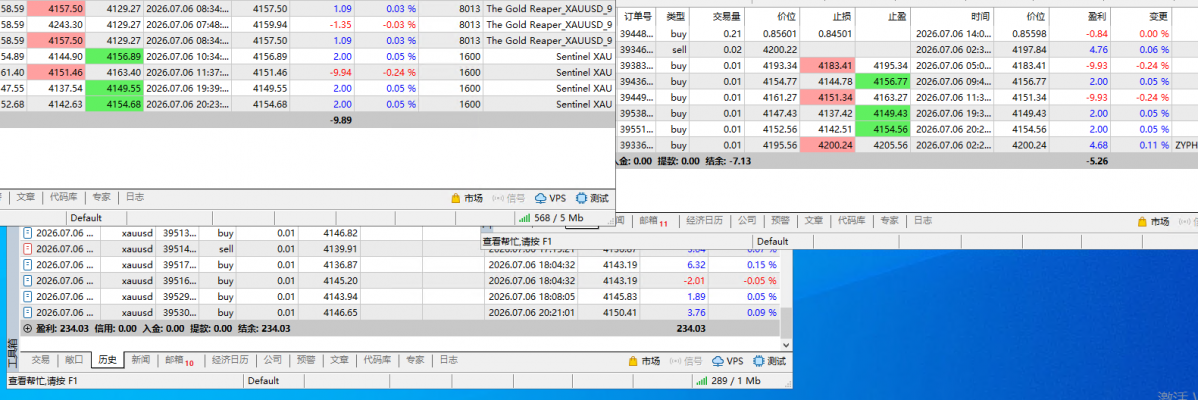1198x400 pixels.
Task: Click order icon of row 39529 buy
Action: click(x=28, y=296)
